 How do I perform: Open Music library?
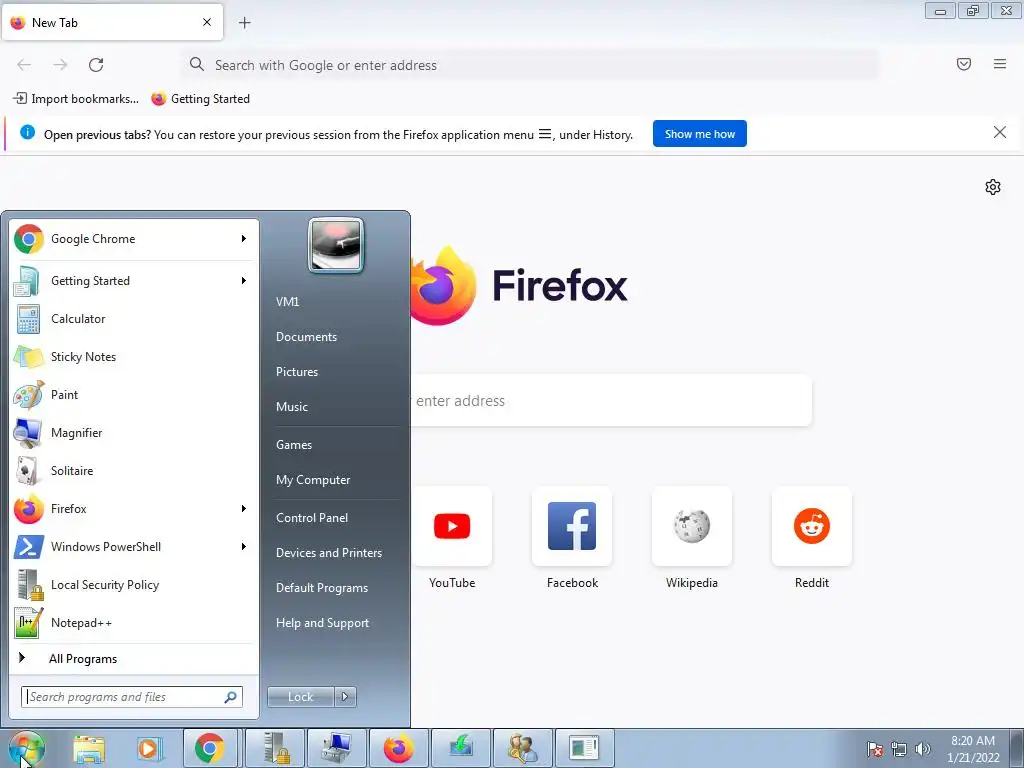(x=292, y=407)
